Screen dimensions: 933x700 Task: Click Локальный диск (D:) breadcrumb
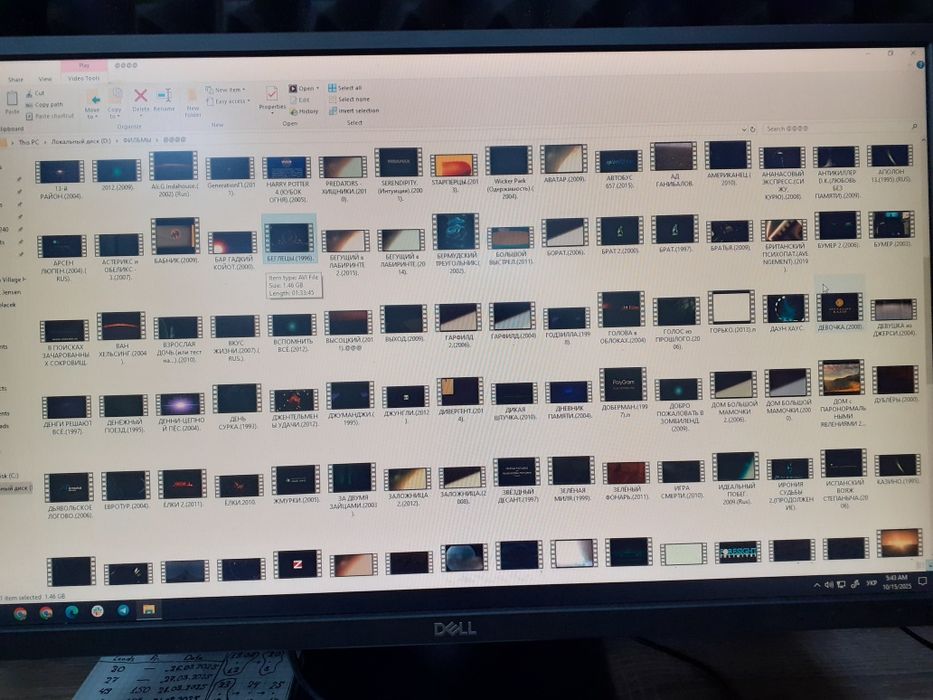[x=81, y=142]
